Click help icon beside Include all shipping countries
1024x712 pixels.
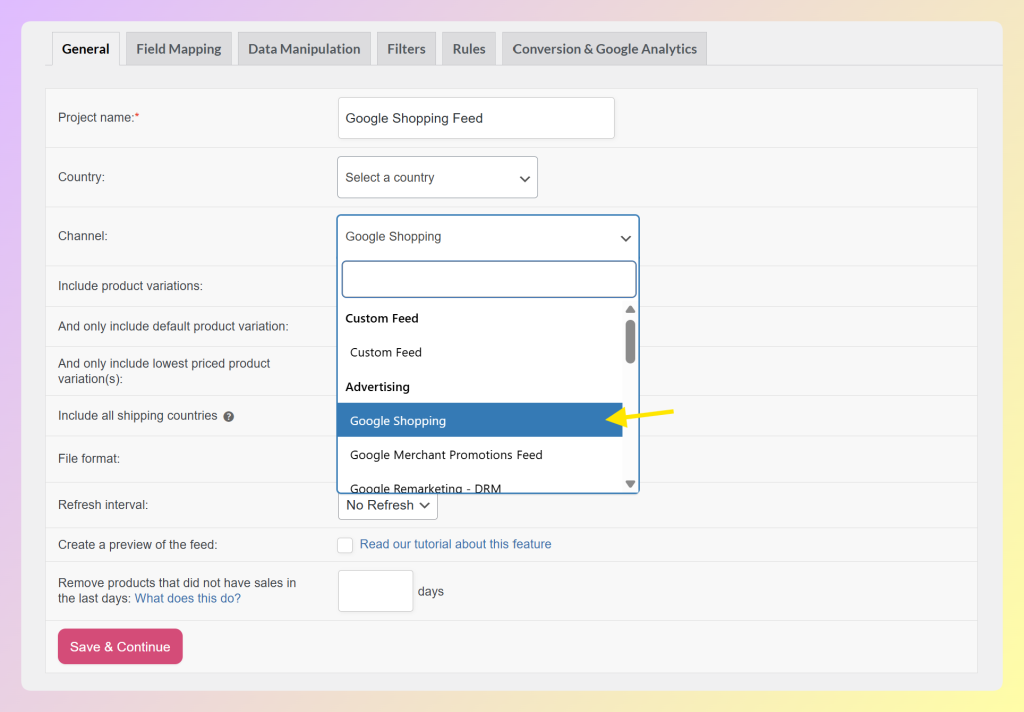[229, 417]
